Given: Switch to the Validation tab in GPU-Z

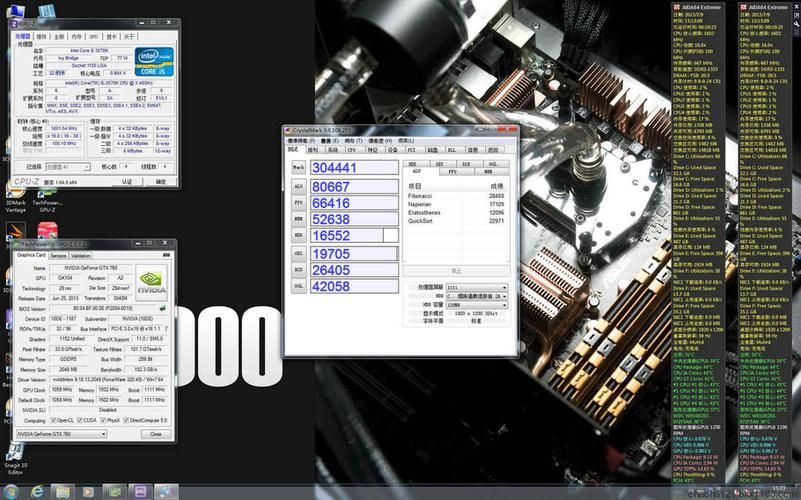Looking at the screenshot, I should (x=81, y=255).
